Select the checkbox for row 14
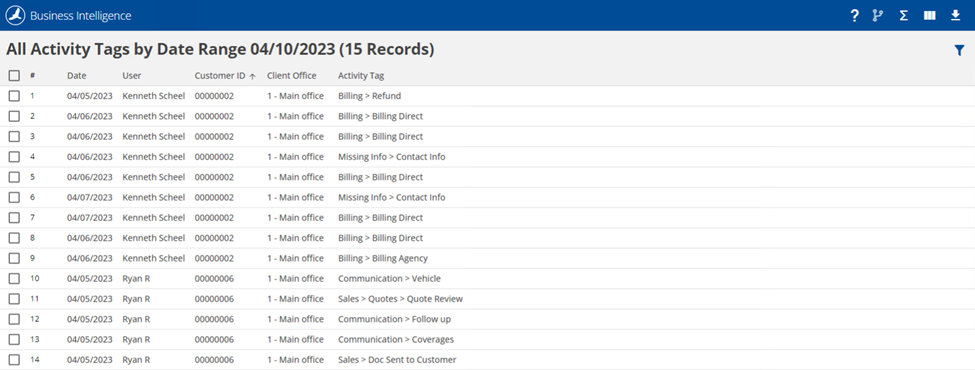The height and width of the screenshot is (370, 975). pos(14,359)
